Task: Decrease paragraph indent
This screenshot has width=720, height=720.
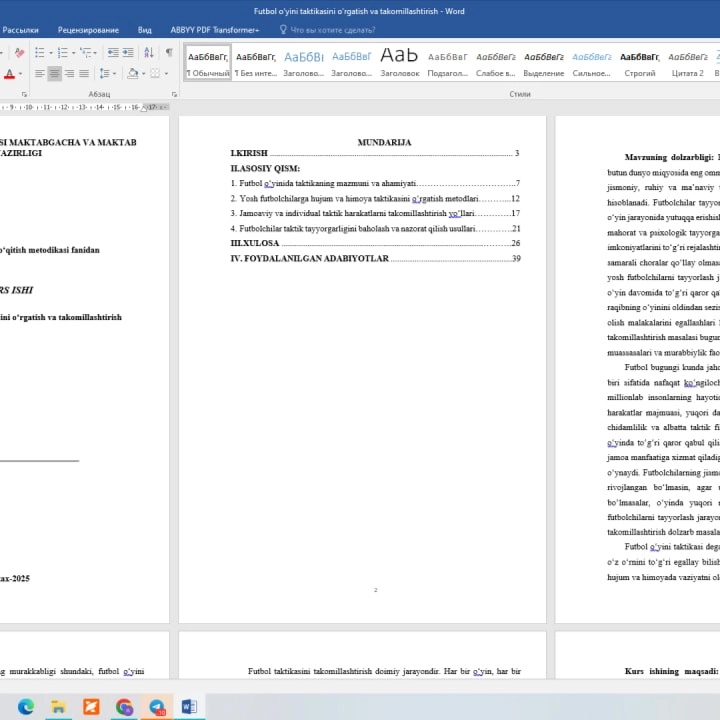Action: click(x=113, y=53)
